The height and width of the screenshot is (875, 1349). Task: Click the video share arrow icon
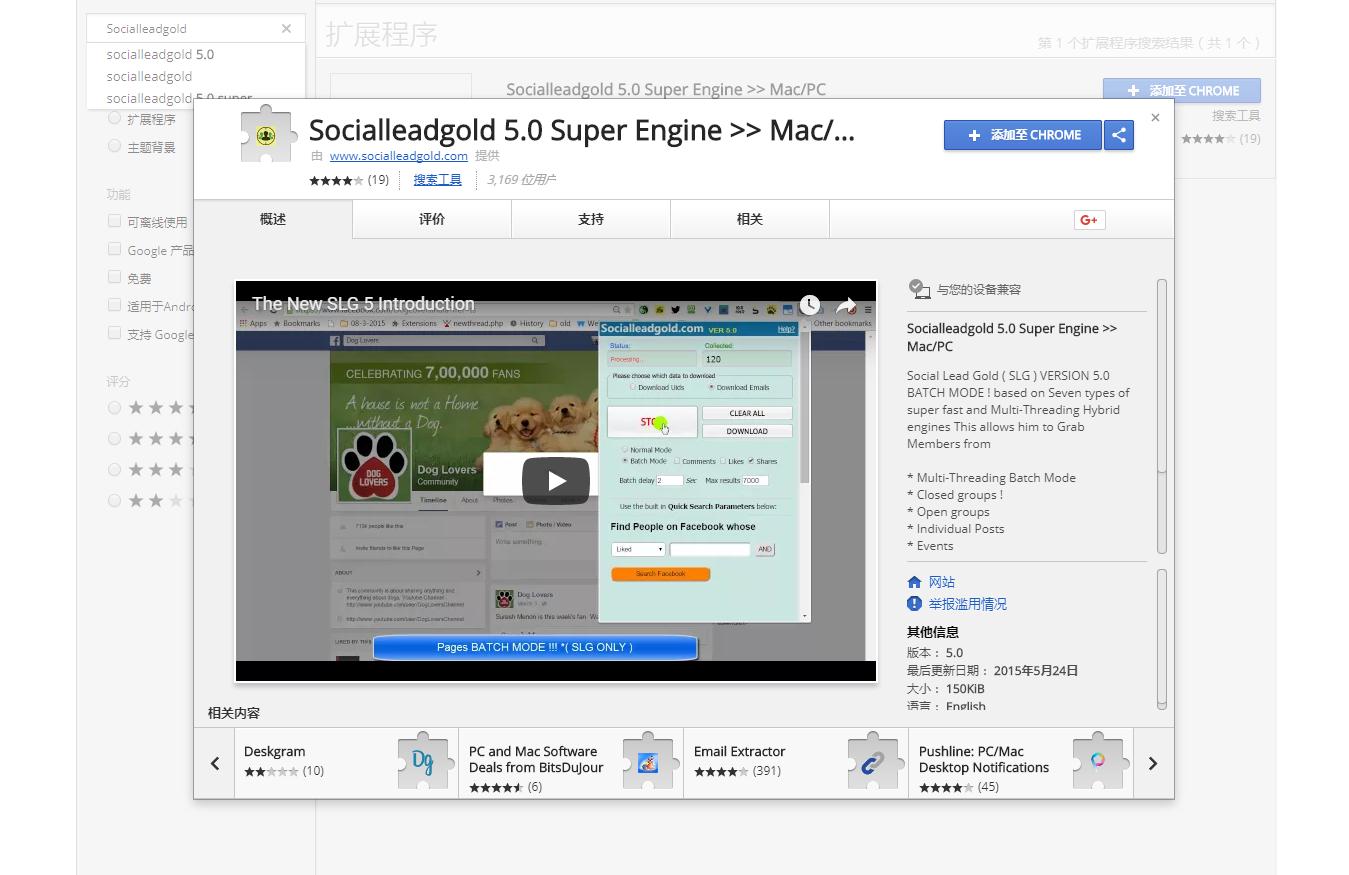(846, 305)
